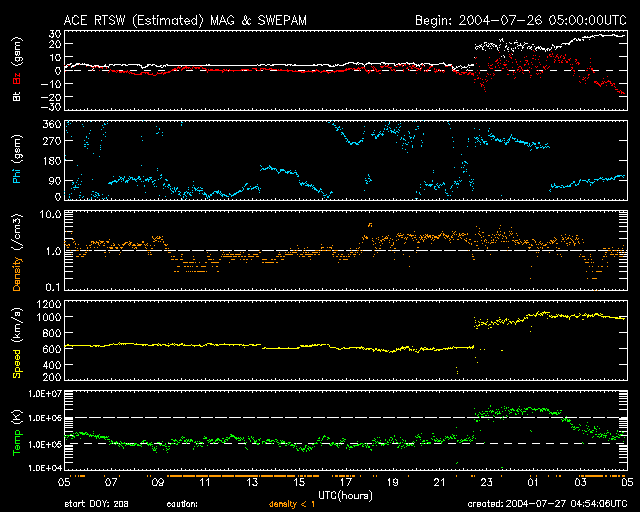Click the '1.0E+07' tick on Temp axis

coord(45,394)
